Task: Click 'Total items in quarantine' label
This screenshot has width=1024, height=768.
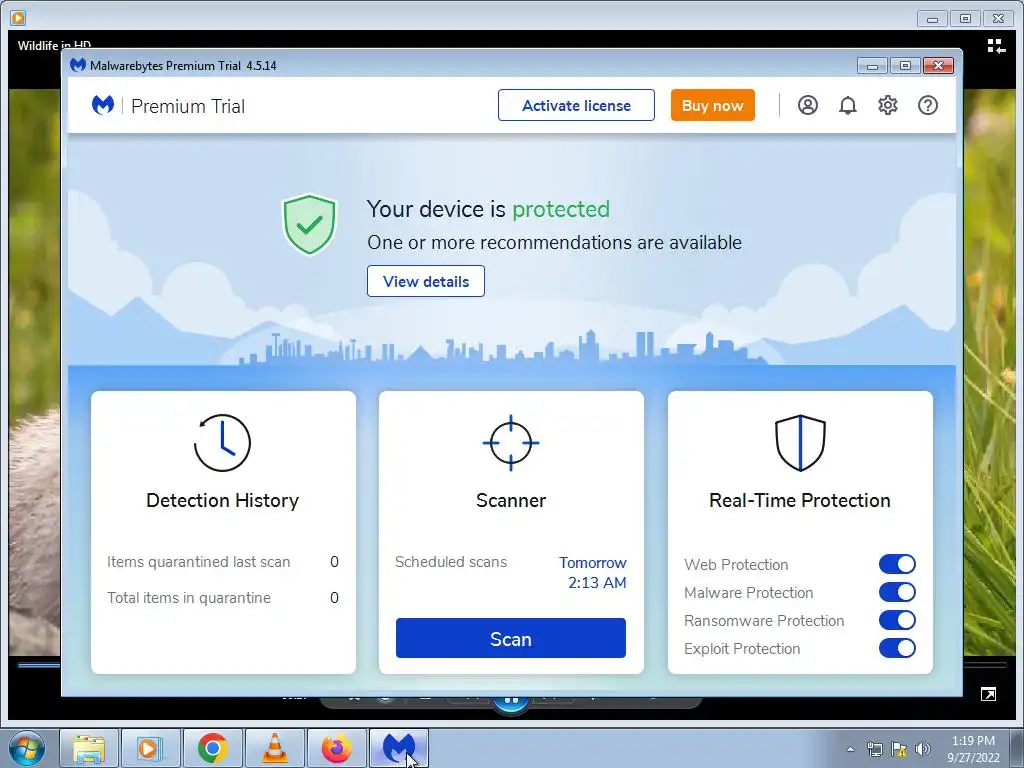Action: click(x=189, y=598)
